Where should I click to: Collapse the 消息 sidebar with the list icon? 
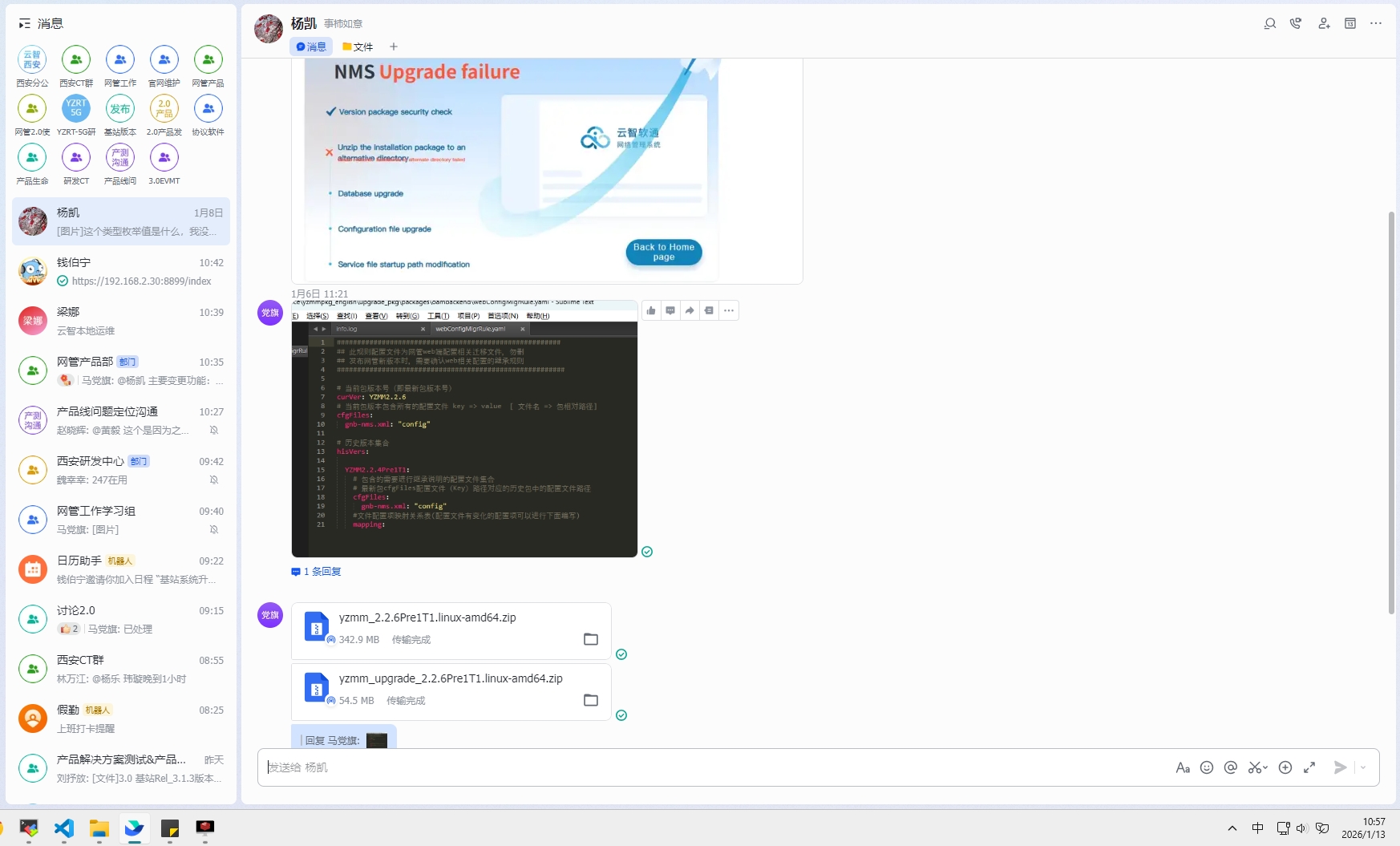25,24
